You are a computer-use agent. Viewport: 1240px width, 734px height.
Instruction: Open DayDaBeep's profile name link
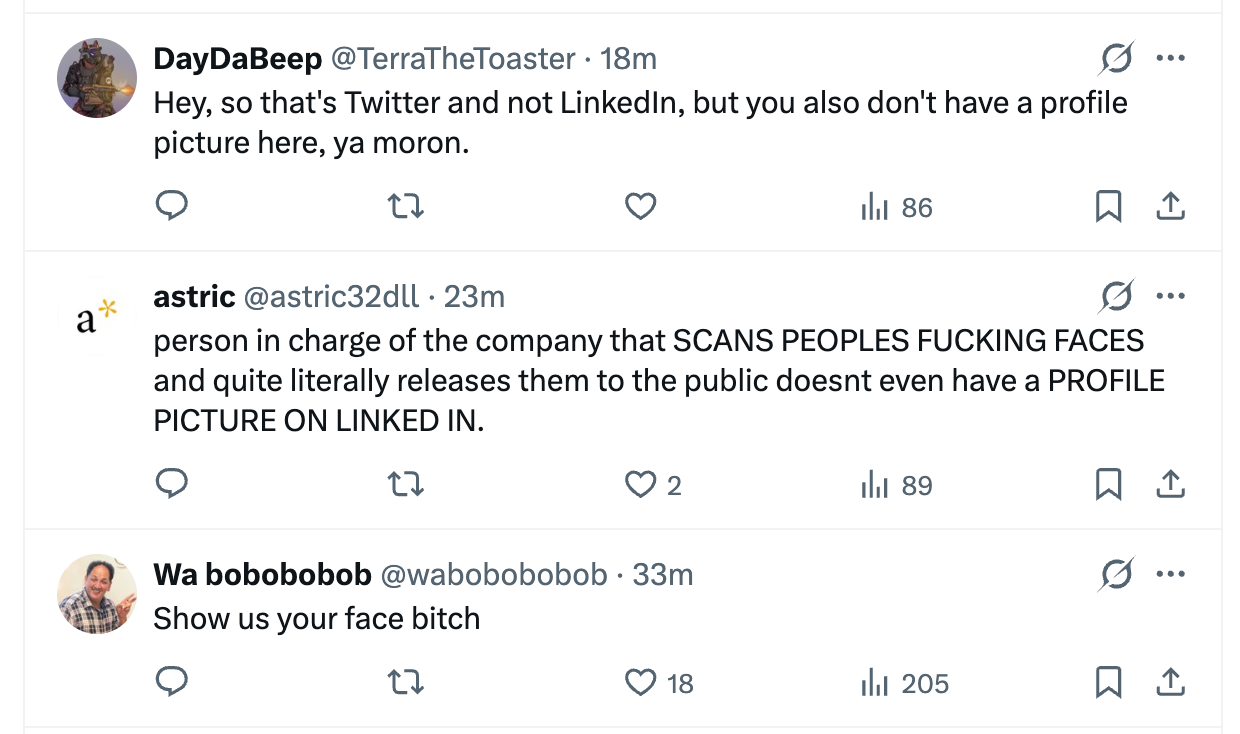tap(237, 59)
